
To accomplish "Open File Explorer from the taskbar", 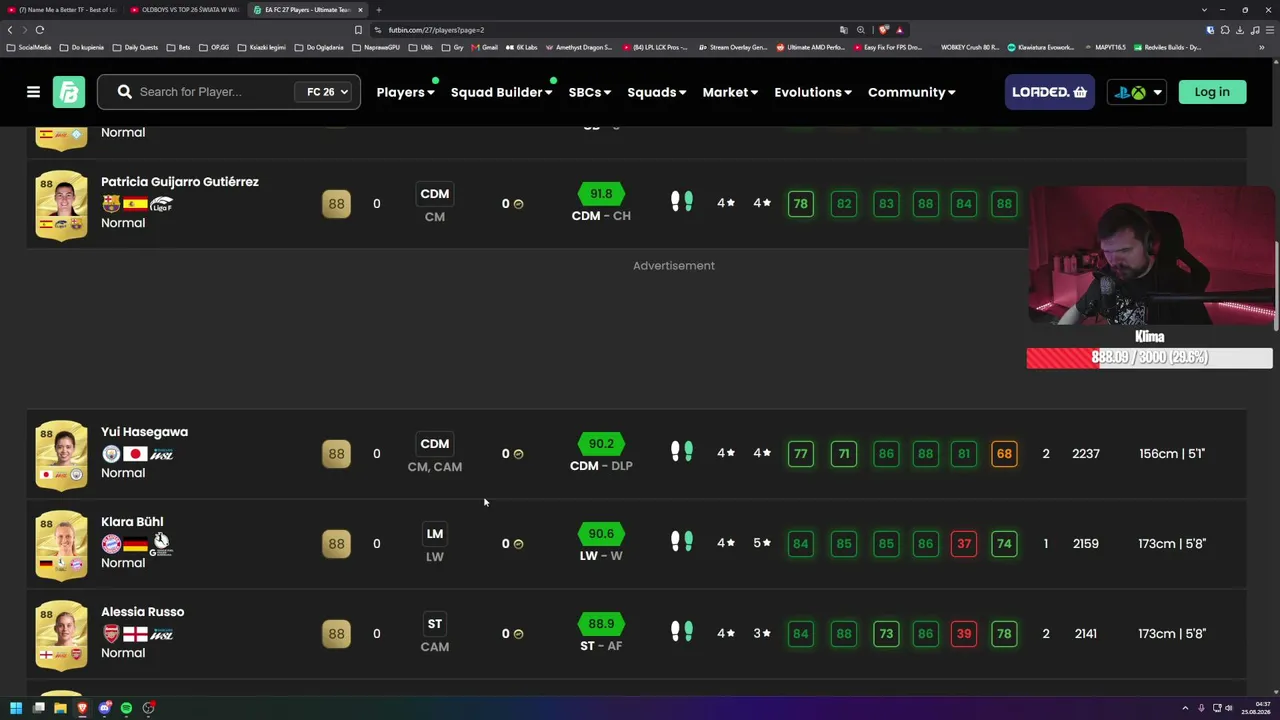I will 60,708.
